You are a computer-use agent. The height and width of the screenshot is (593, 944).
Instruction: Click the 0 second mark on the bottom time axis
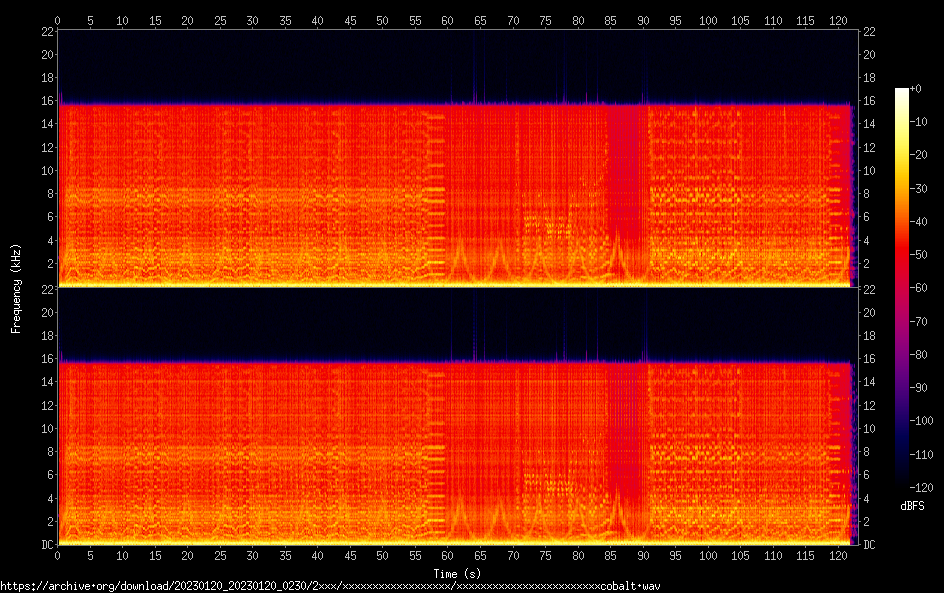pos(58,555)
